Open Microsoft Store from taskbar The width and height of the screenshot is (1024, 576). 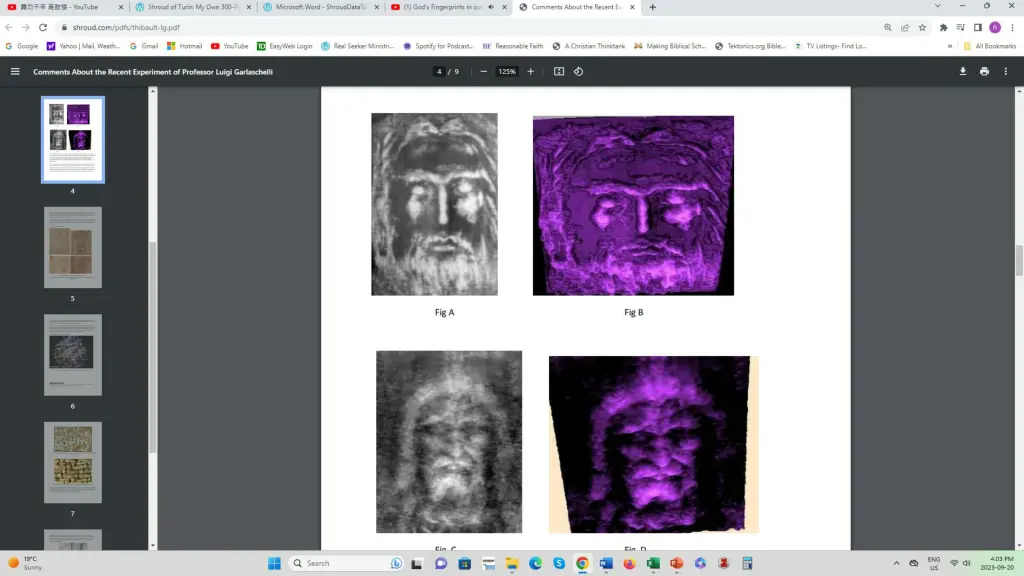(x=465, y=563)
